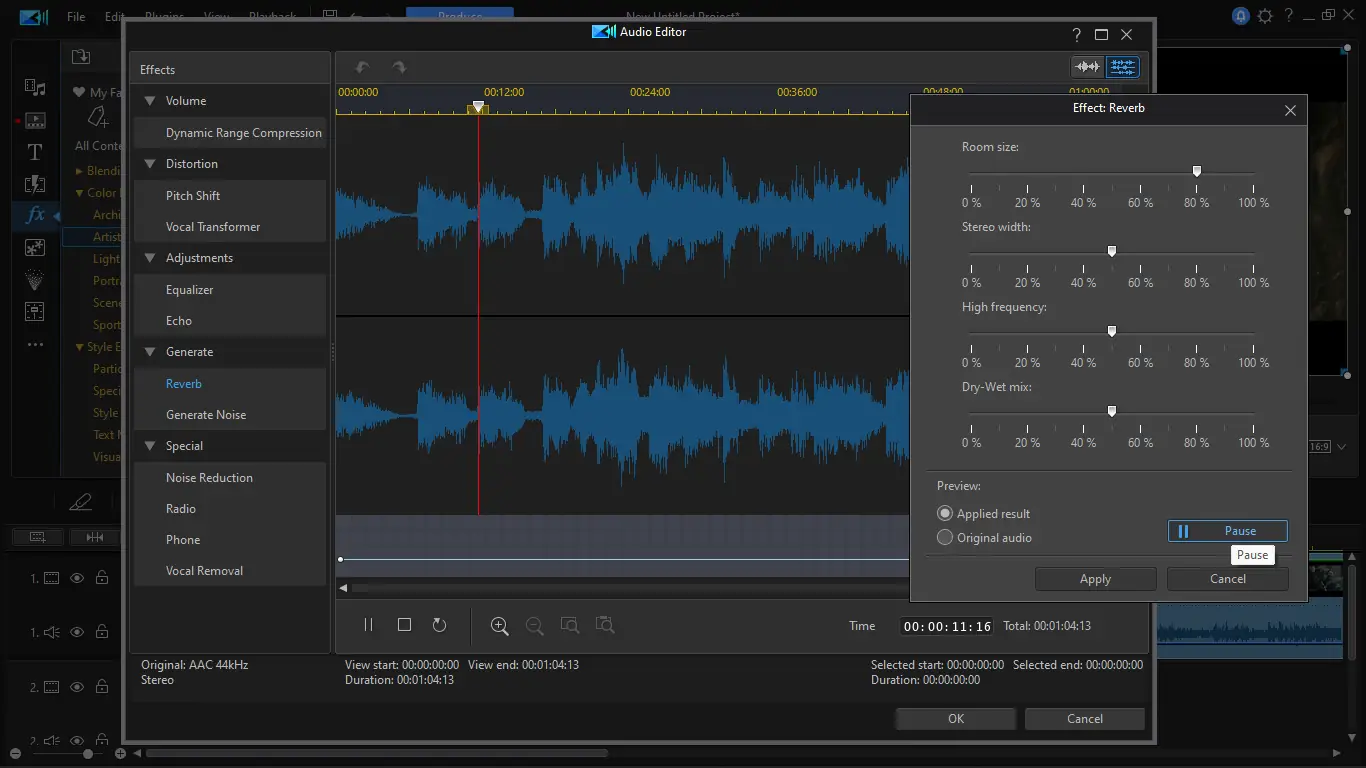Open the File menu
Viewport: 1366px width, 768px height.
coord(76,17)
